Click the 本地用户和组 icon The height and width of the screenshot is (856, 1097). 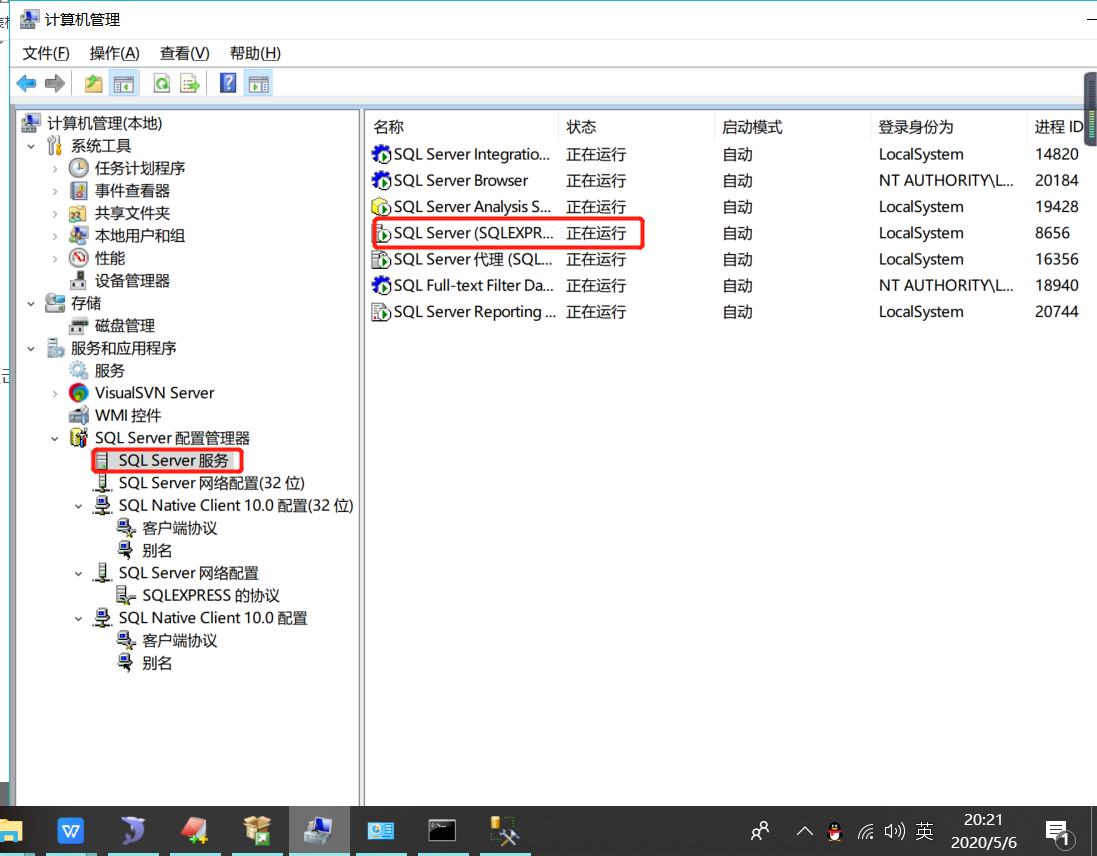point(78,236)
